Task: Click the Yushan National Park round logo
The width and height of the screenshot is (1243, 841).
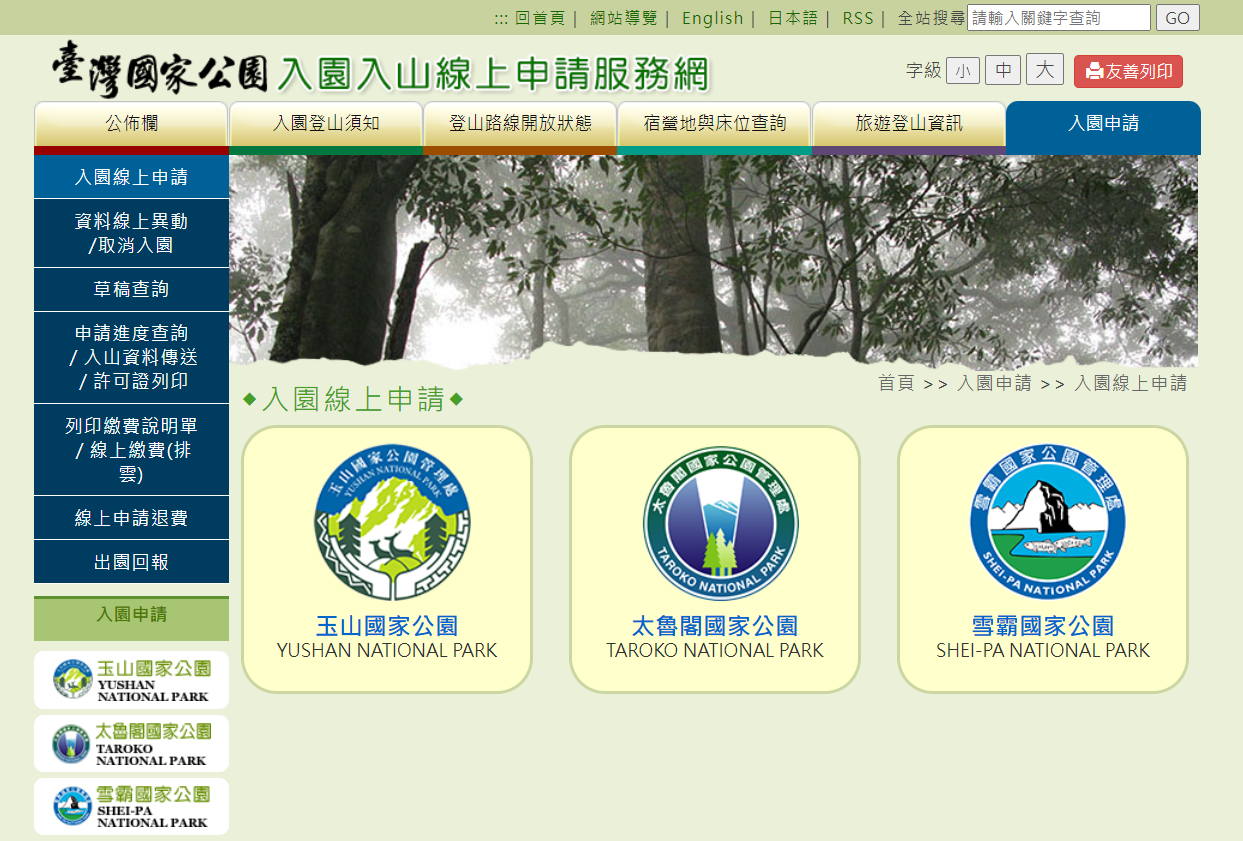Action: [x=392, y=523]
